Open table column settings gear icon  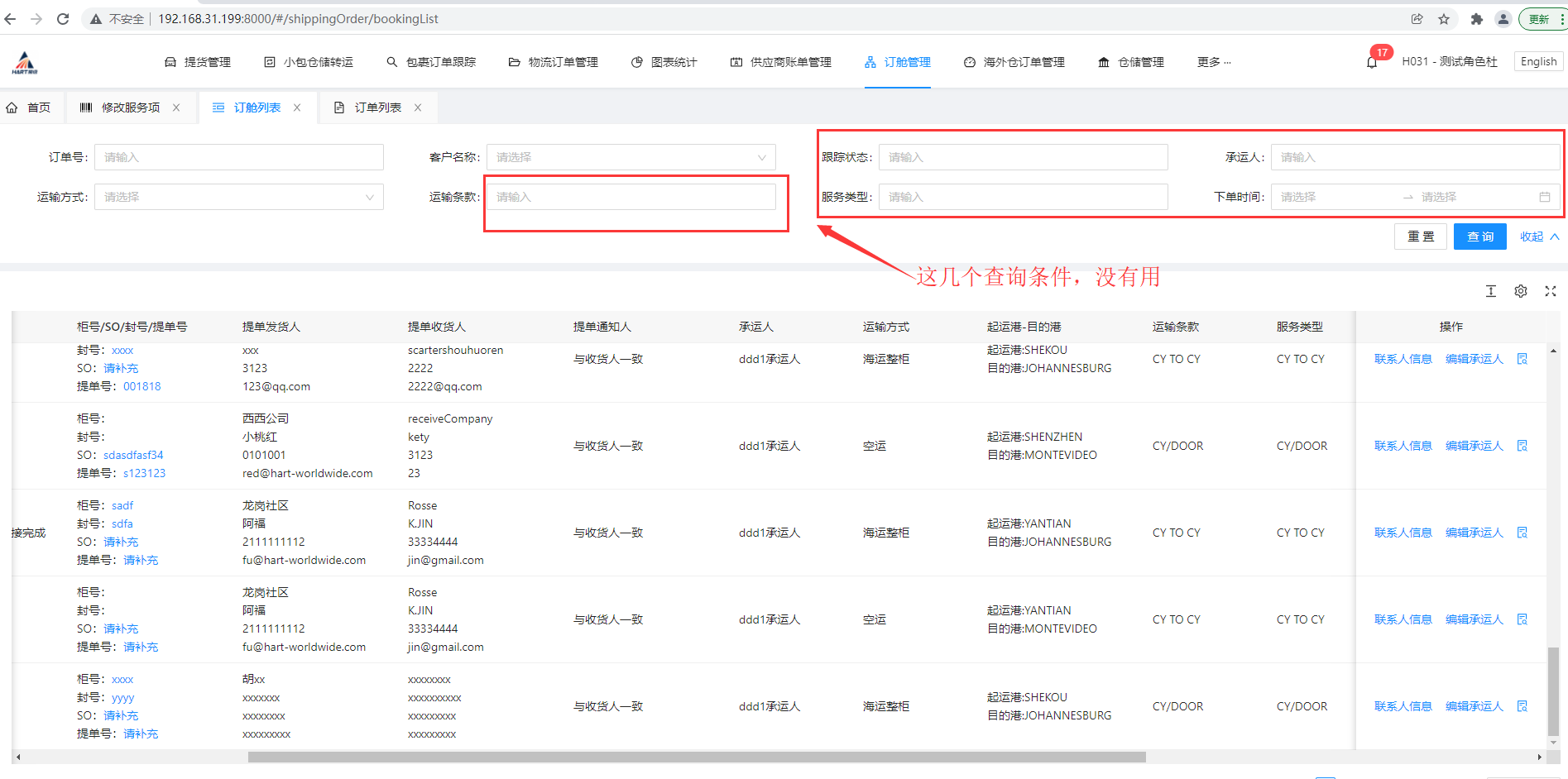tap(1520, 291)
